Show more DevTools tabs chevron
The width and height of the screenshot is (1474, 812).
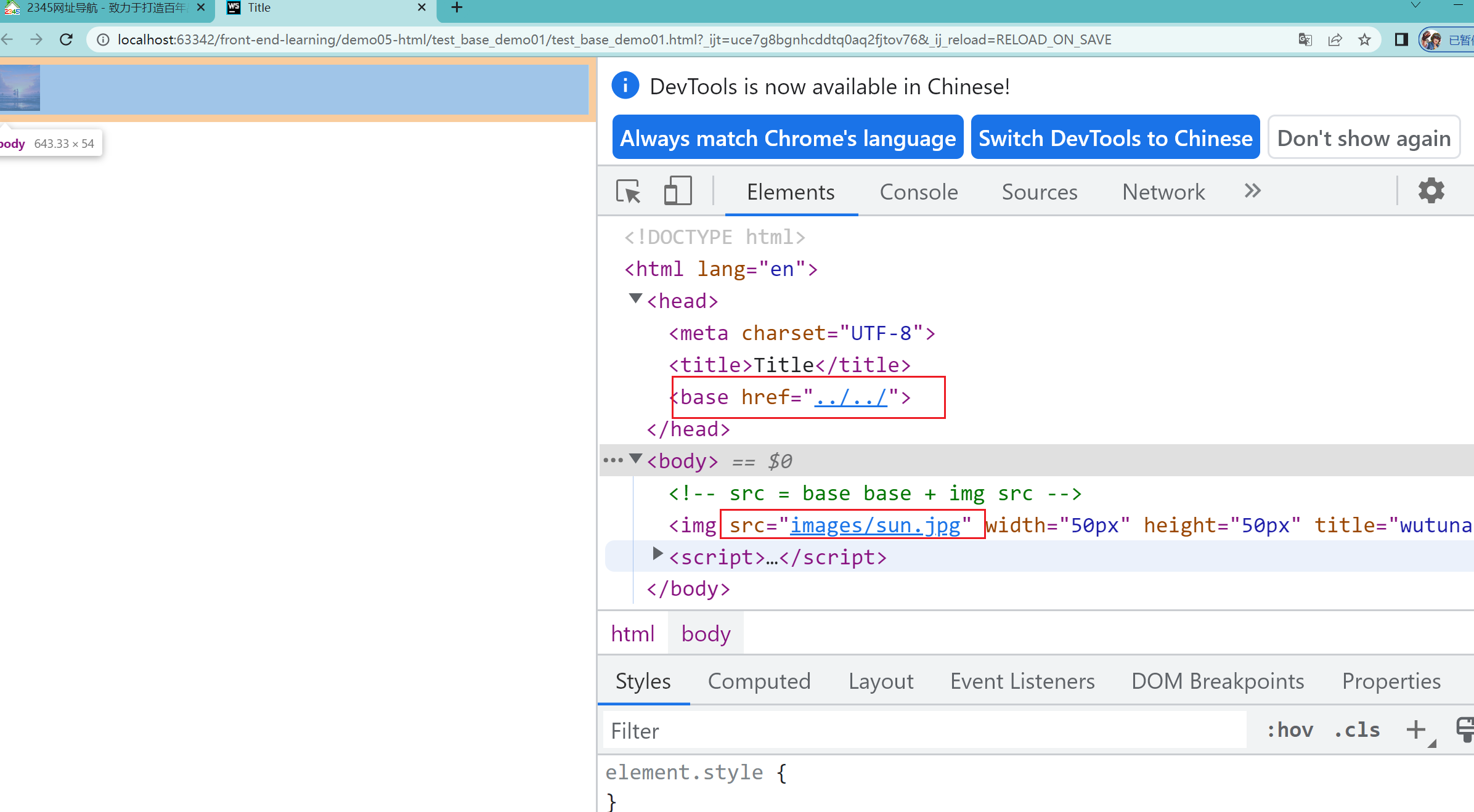1252,191
